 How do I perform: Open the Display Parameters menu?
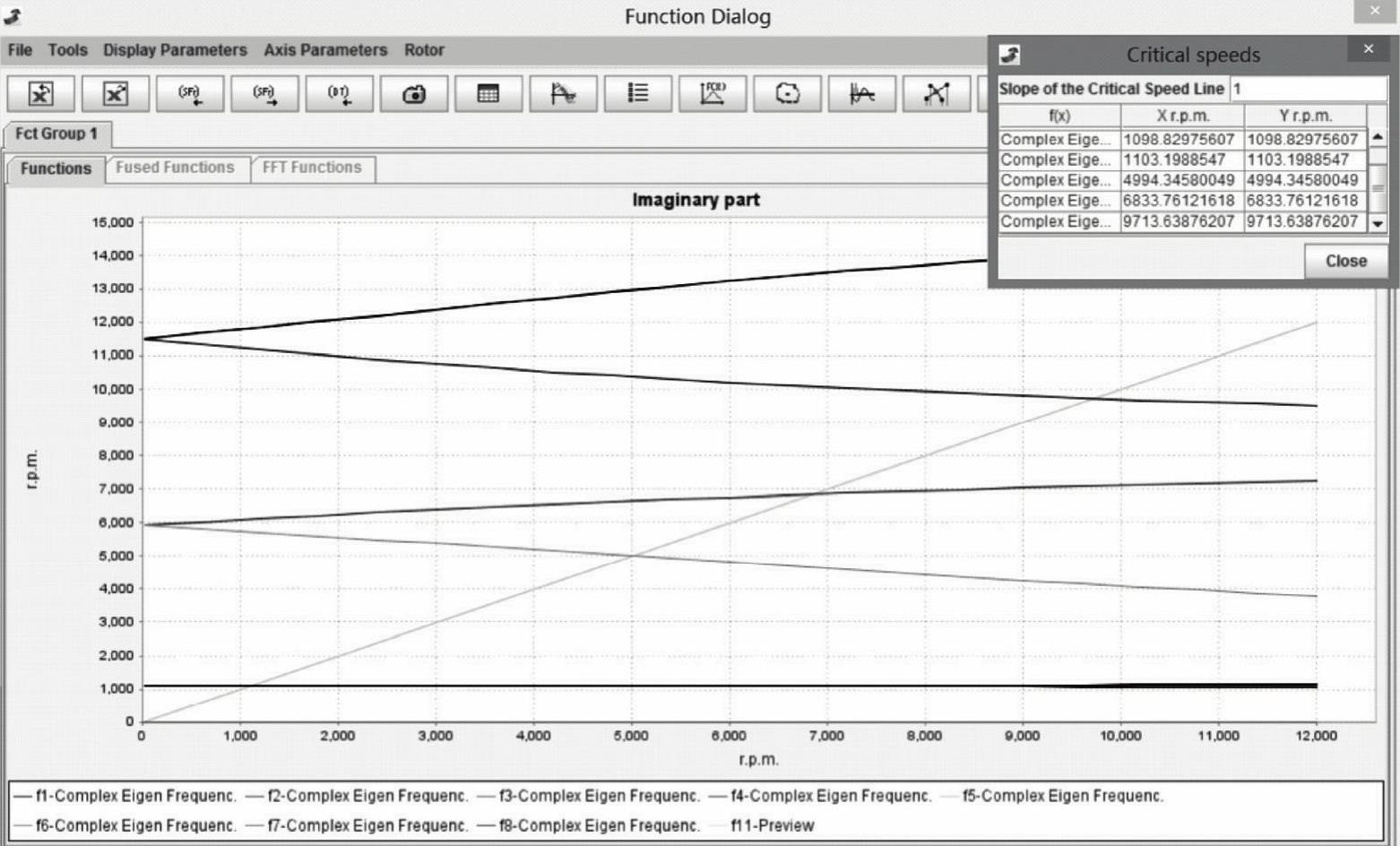[x=175, y=50]
